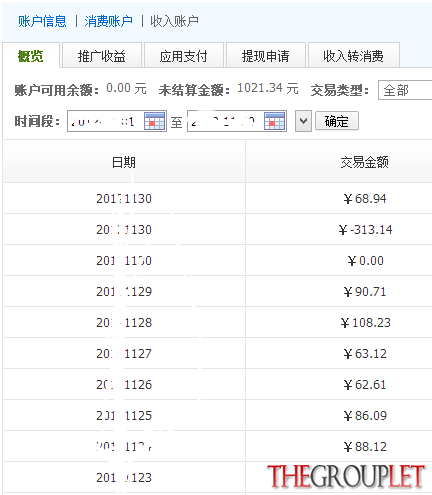432x495 pixels.
Task: Switch to the 应用支付 tab
Action: click(x=183, y=56)
